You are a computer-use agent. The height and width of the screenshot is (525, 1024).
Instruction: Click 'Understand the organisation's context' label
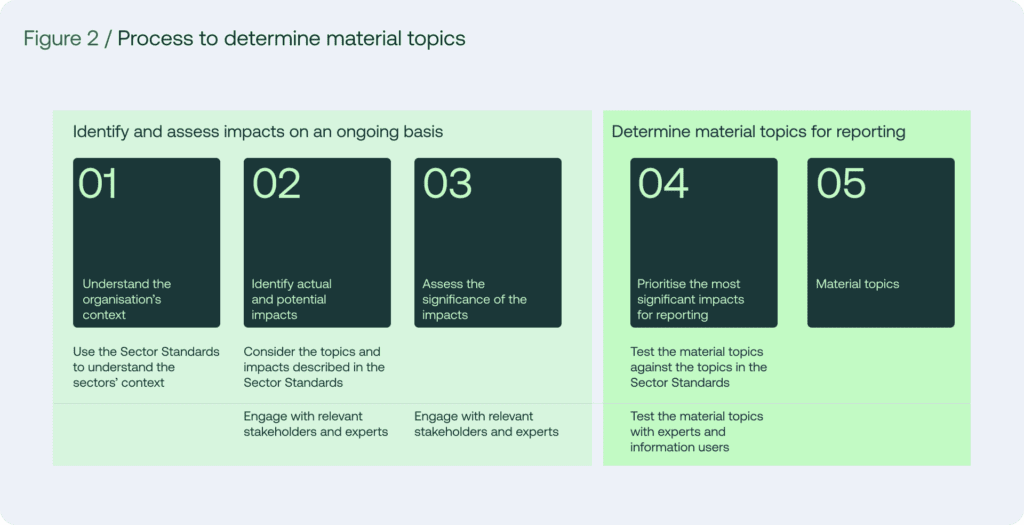click(x=127, y=300)
